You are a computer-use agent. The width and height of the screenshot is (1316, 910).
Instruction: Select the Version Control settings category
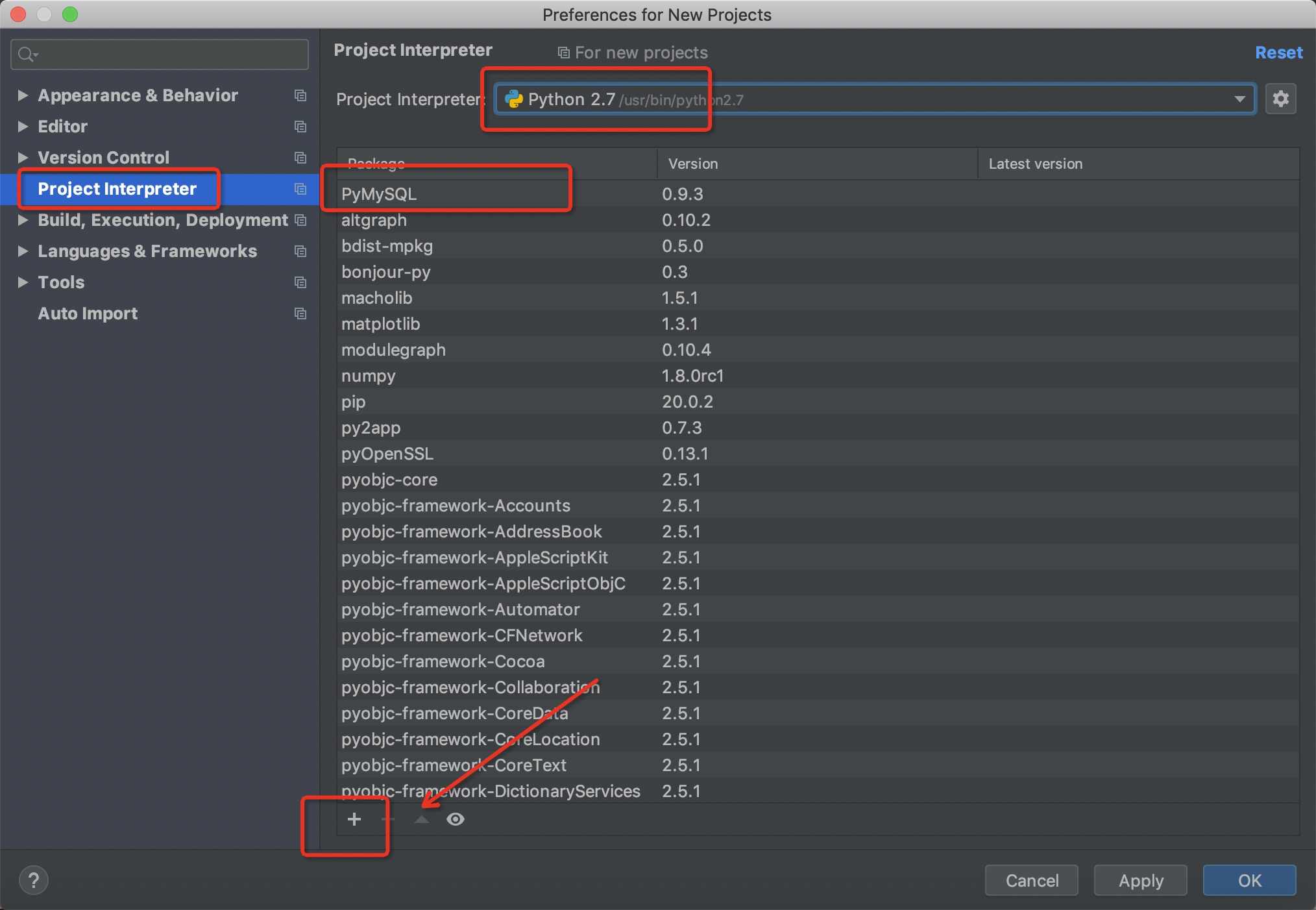tap(103, 158)
